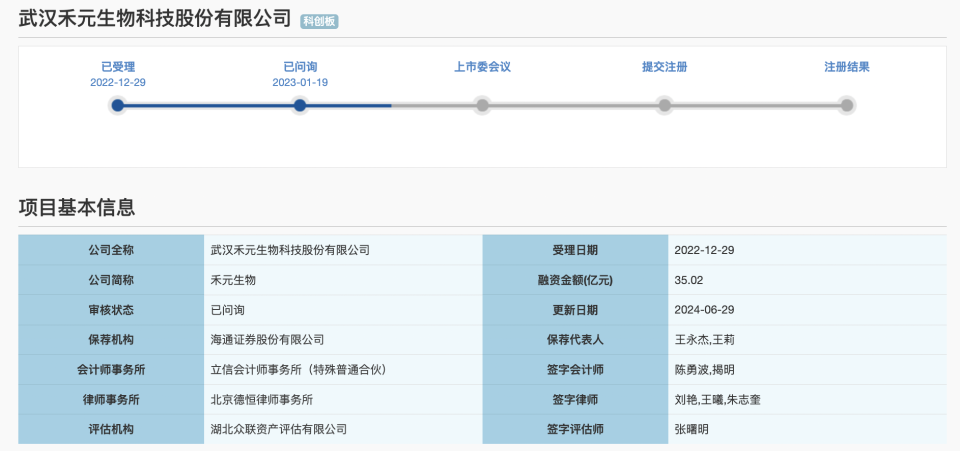
Task: Click 陈勇波,揭明 value cell
Action: tap(807, 370)
